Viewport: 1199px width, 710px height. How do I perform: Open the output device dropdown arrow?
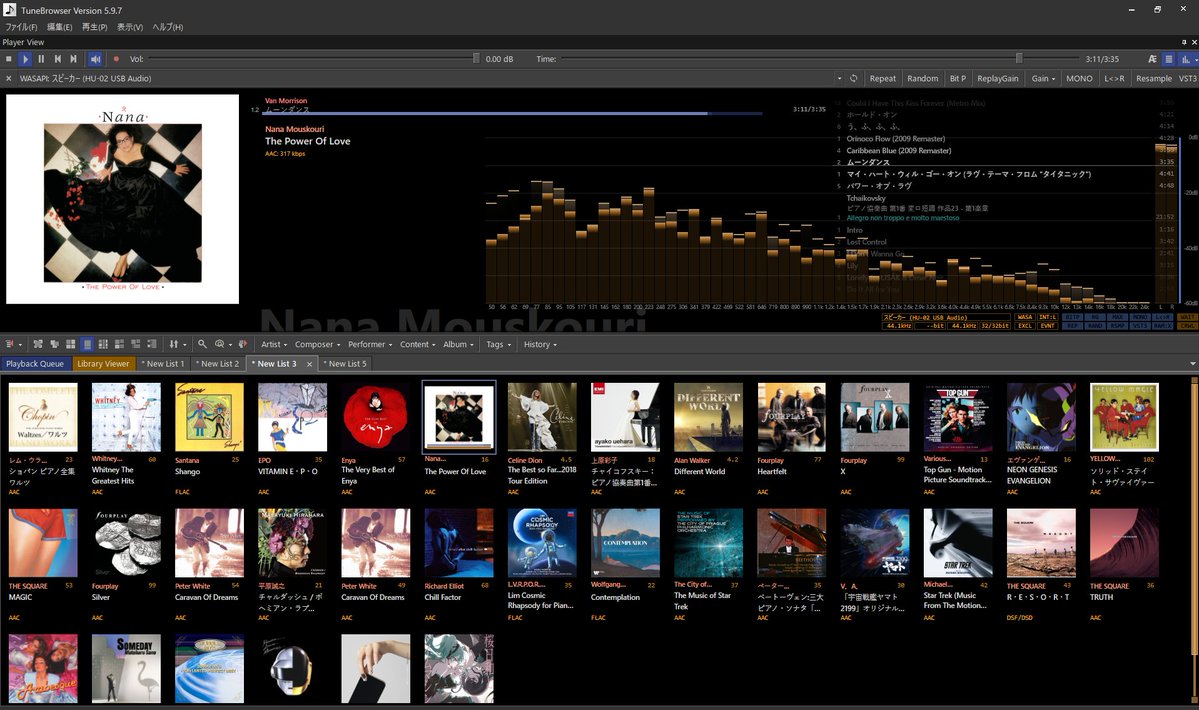(x=839, y=79)
